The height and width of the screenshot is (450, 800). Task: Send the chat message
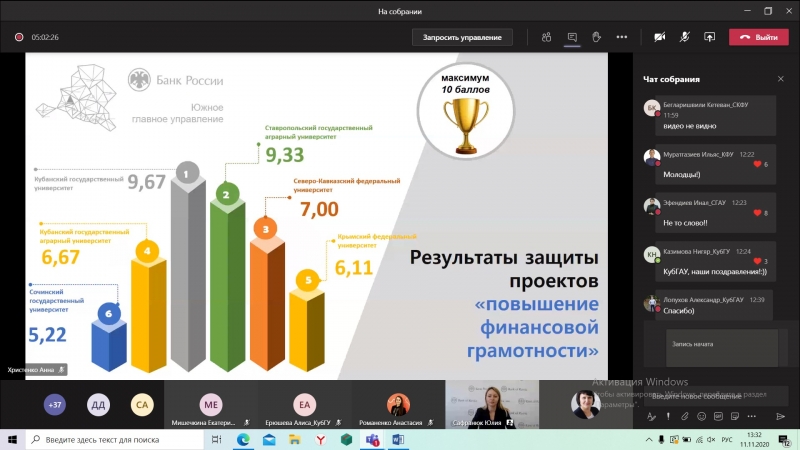point(780,416)
